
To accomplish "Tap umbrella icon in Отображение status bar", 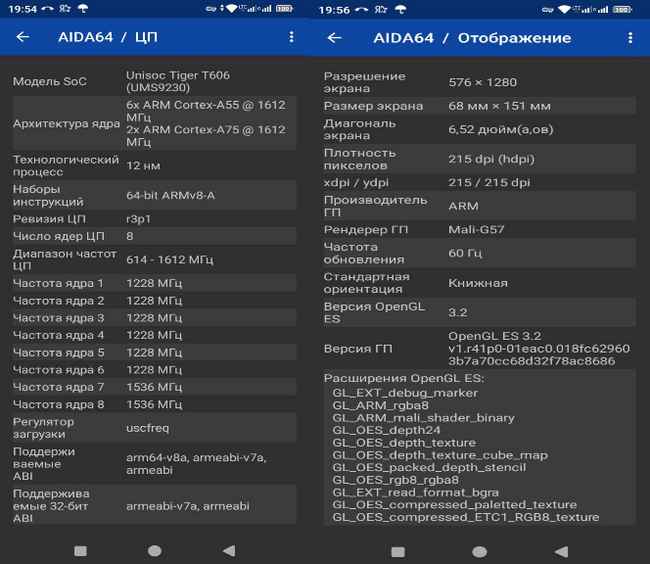I will [400, 10].
